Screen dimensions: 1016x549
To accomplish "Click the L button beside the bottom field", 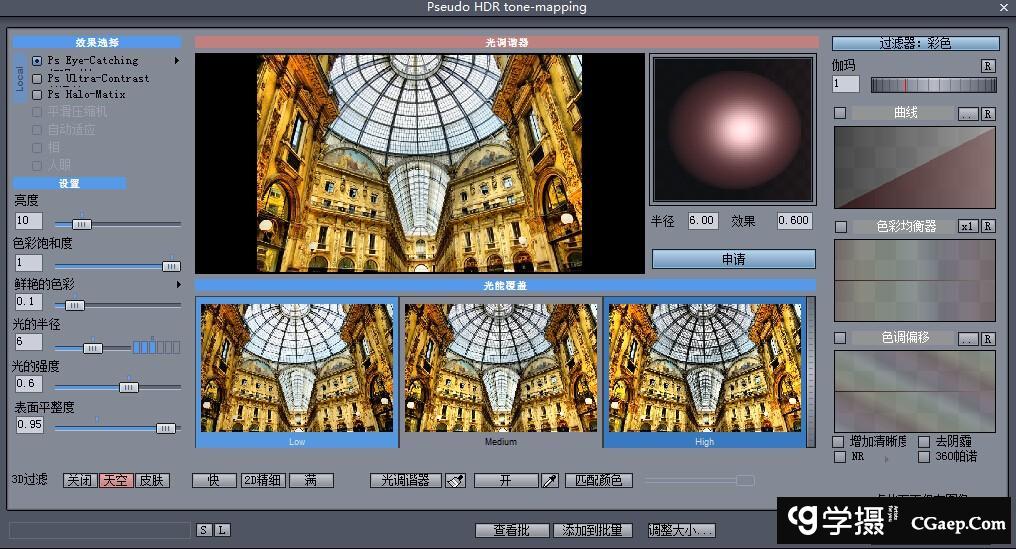I will coord(221,530).
